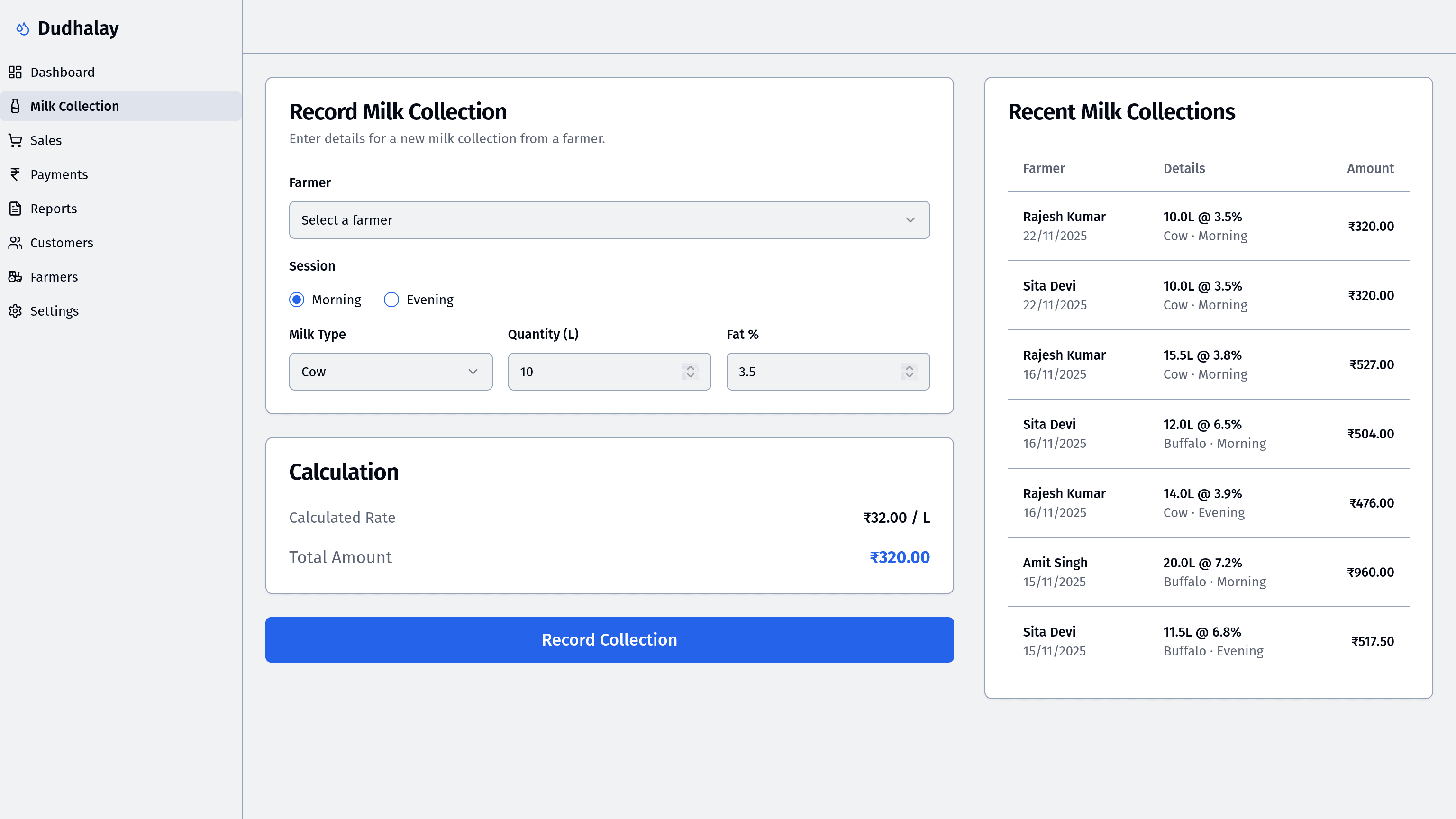Click the Dashboard grid icon

pos(15,72)
